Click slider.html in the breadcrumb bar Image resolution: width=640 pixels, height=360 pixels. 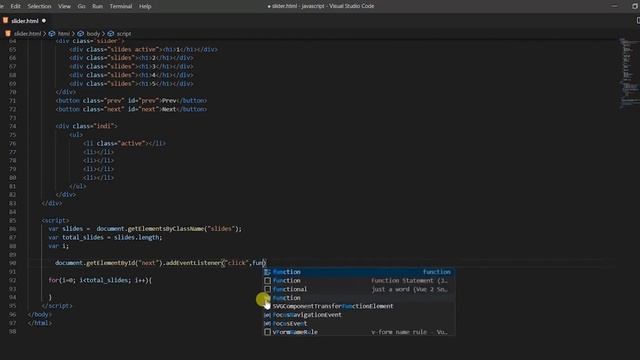(x=27, y=33)
